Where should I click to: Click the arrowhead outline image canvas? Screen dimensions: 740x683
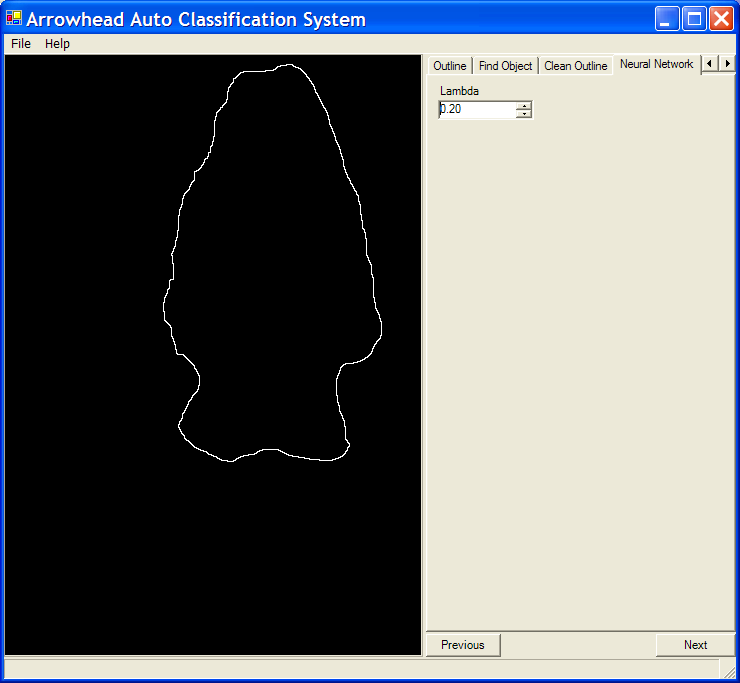(213, 355)
